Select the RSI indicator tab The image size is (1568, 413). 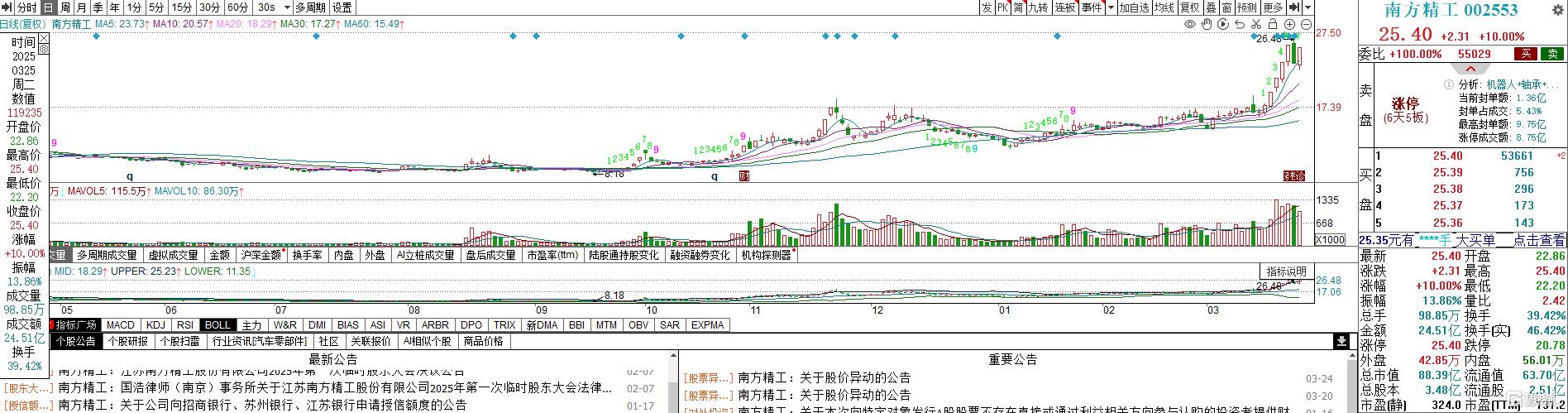tap(185, 324)
